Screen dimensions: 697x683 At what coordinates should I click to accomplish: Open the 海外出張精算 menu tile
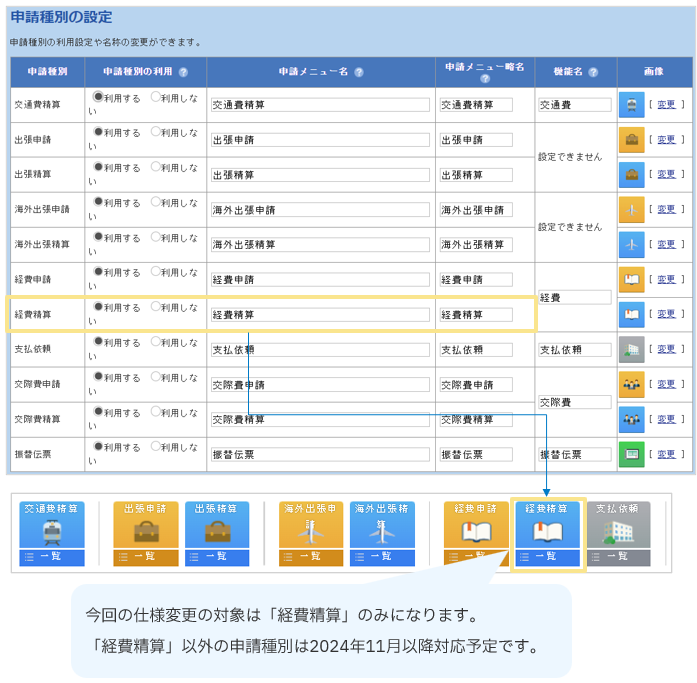point(382,526)
